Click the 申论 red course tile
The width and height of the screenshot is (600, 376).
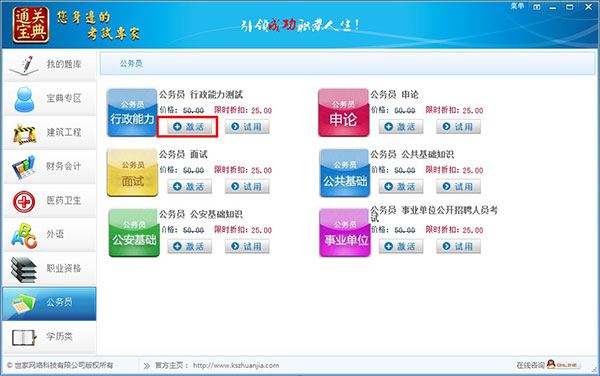point(344,112)
